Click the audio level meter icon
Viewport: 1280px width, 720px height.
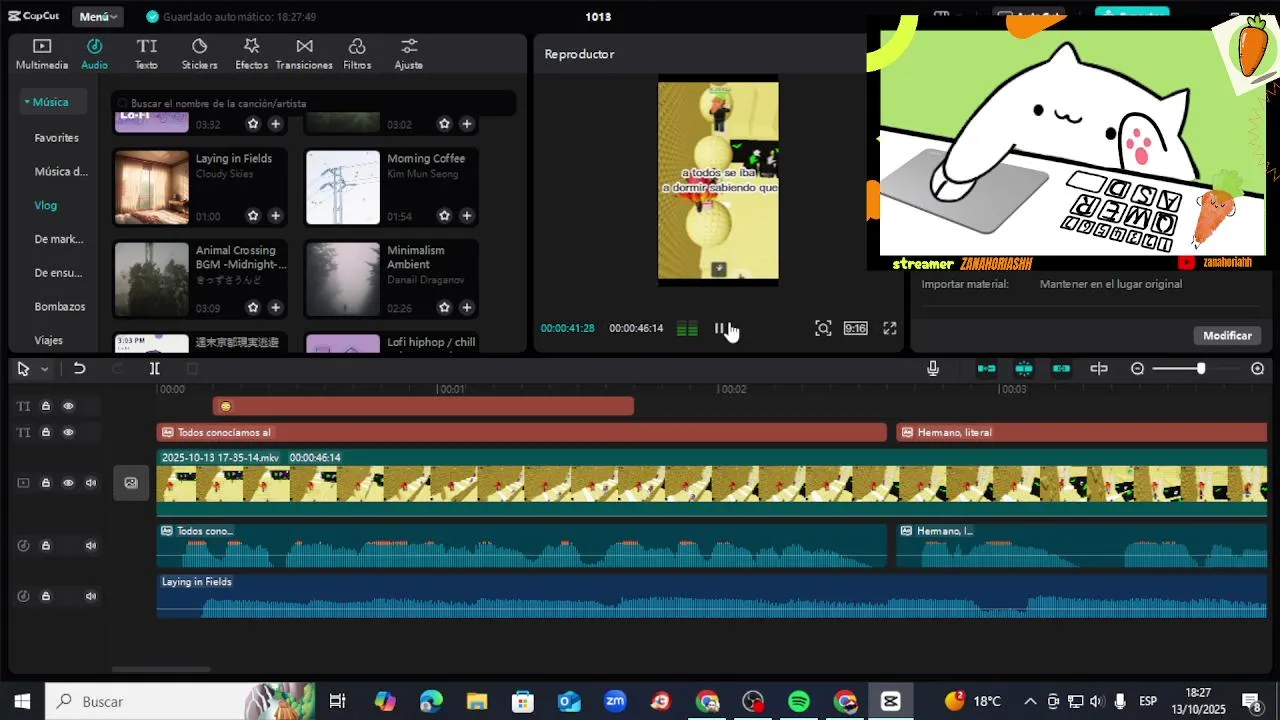[x=687, y=329]
